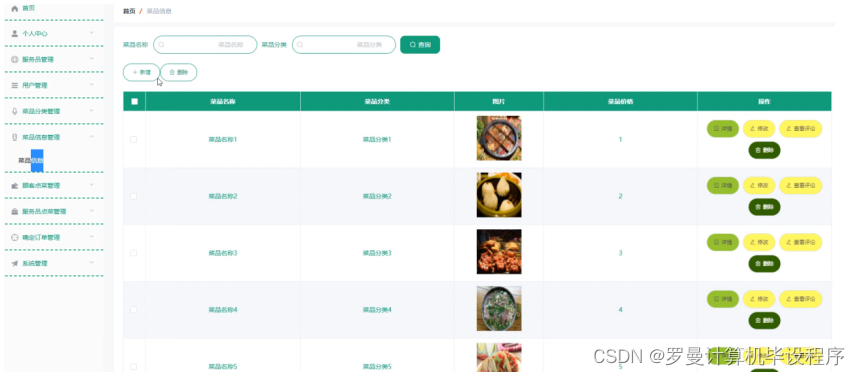Click 修改 for the 菜品名称3 row

tap(759, 242)
